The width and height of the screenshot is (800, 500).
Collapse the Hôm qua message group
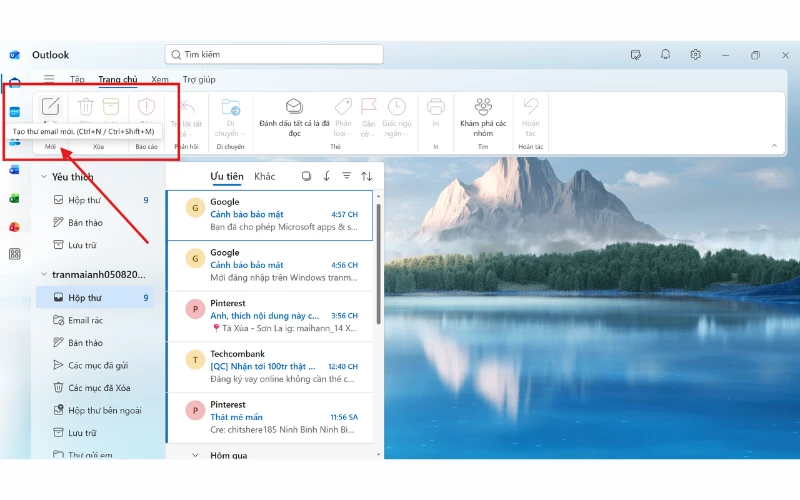pyautogui.click(x=195, y=455)
